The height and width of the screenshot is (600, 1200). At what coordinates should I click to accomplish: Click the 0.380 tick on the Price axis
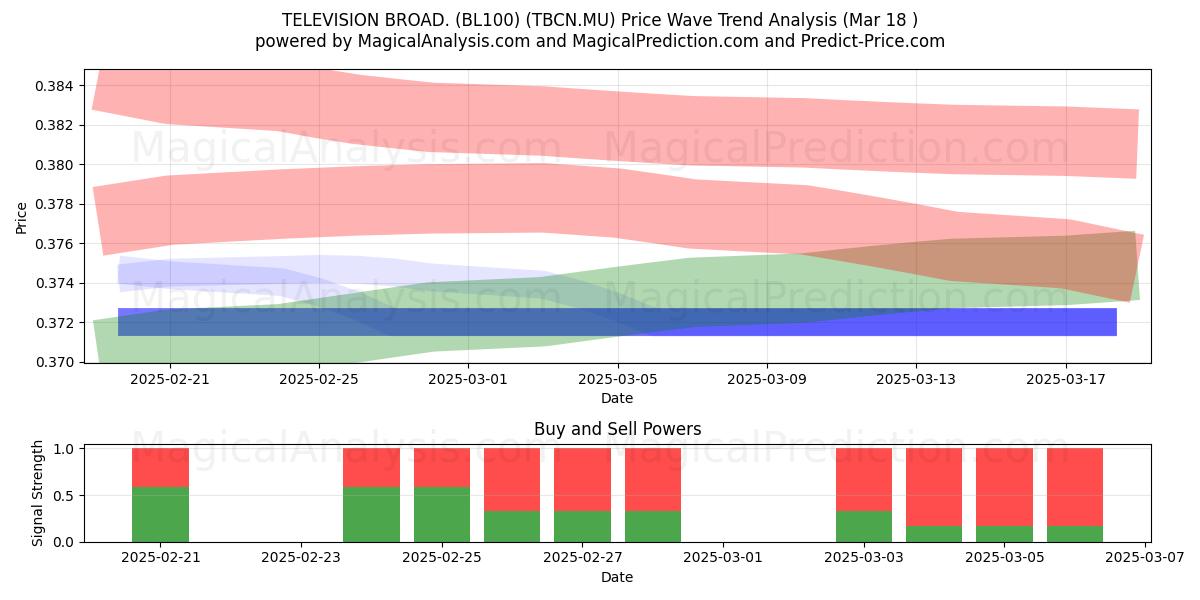[x=56, y=165]
